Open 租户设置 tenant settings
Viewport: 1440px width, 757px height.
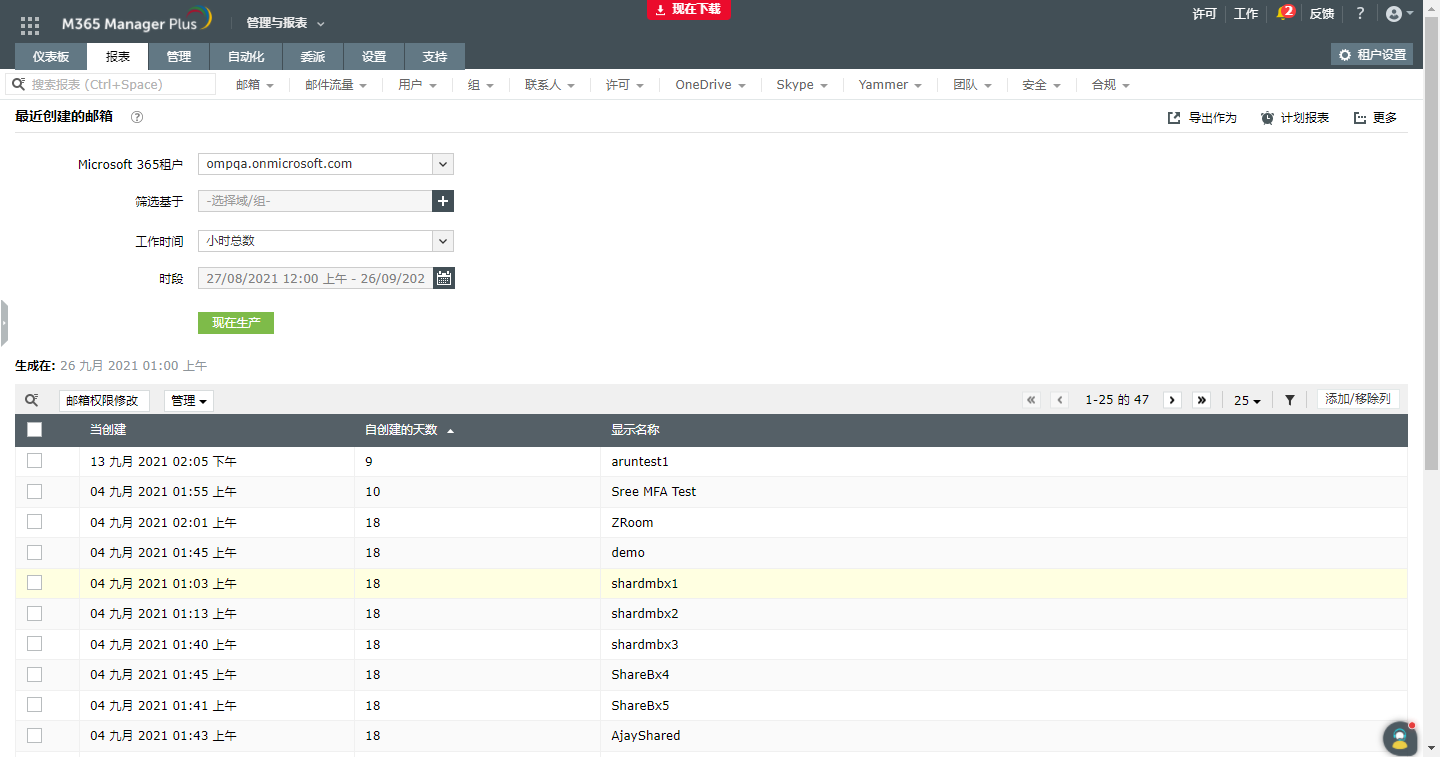[1372, 55]
